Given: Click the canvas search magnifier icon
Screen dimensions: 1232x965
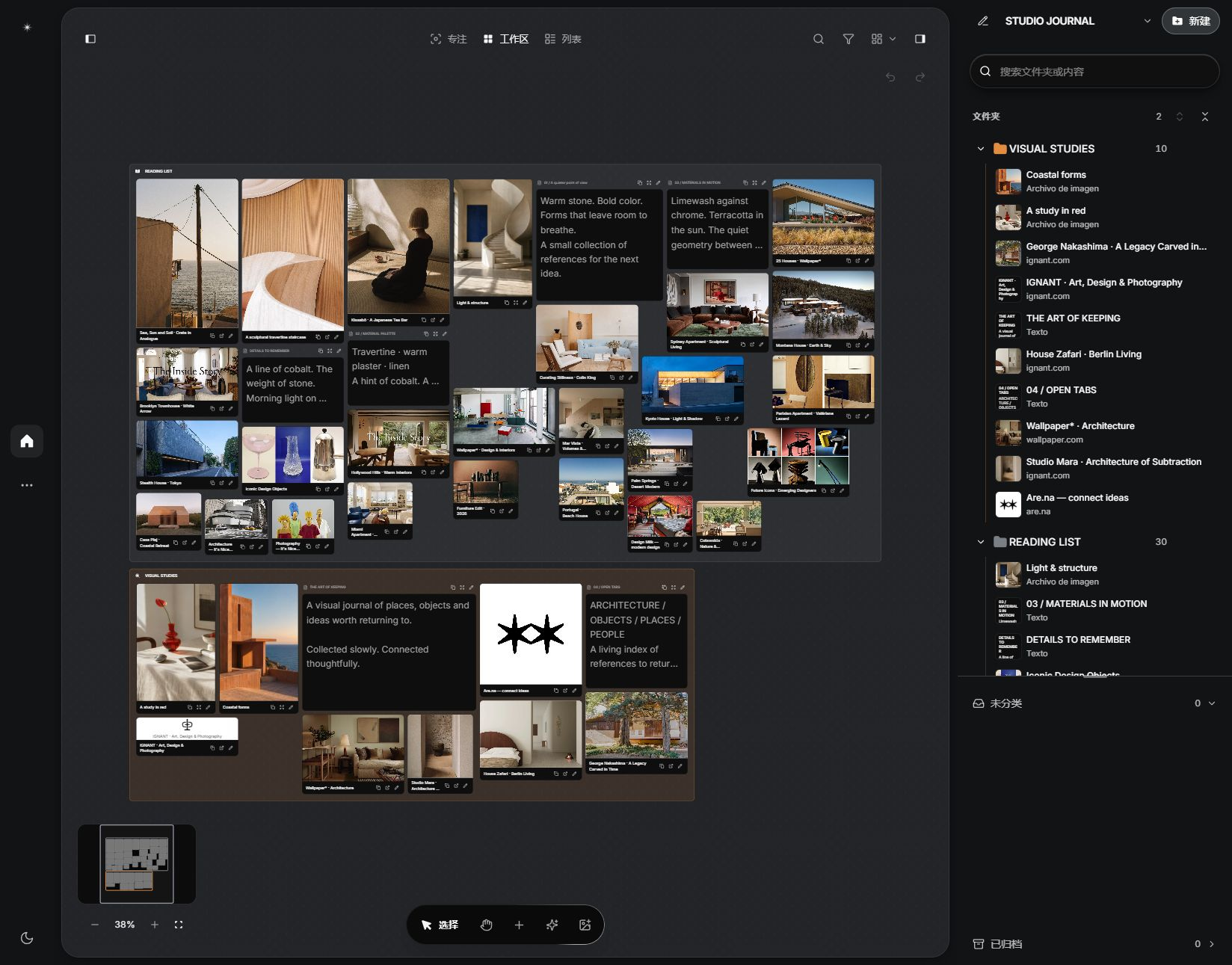Looking at the screenshot, I should 819,39.
